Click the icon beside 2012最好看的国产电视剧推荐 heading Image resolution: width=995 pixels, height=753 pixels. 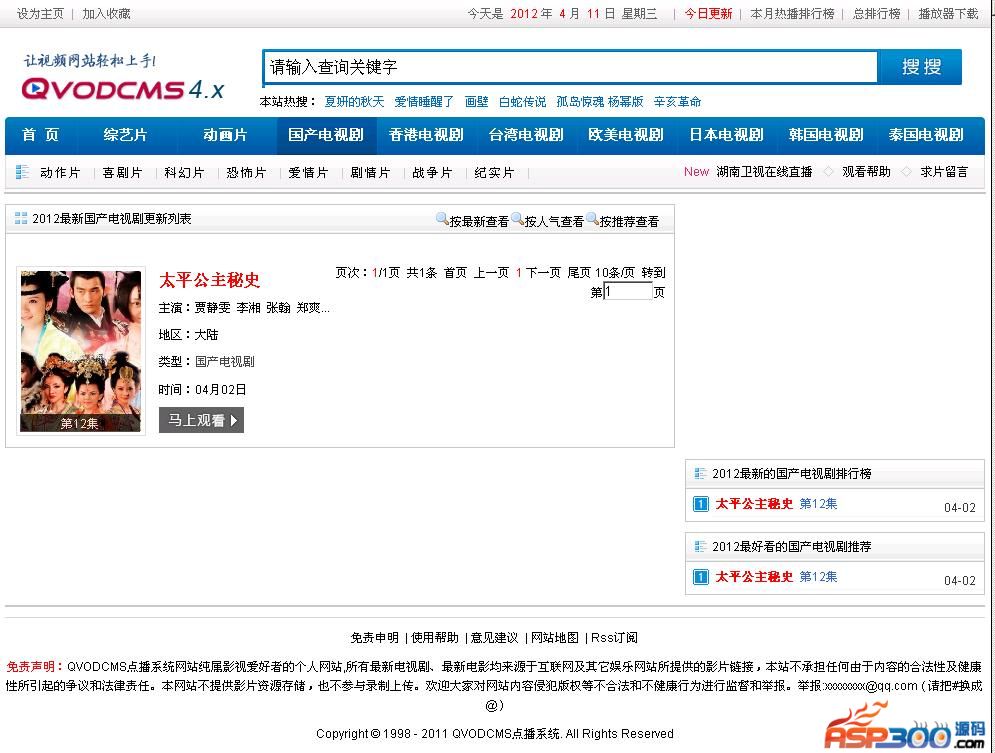[x=701, y=546]
